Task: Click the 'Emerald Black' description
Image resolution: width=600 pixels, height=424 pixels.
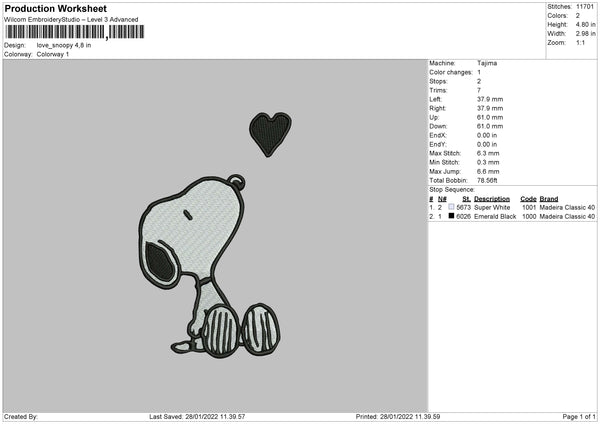Action: [x=495, y=217]
